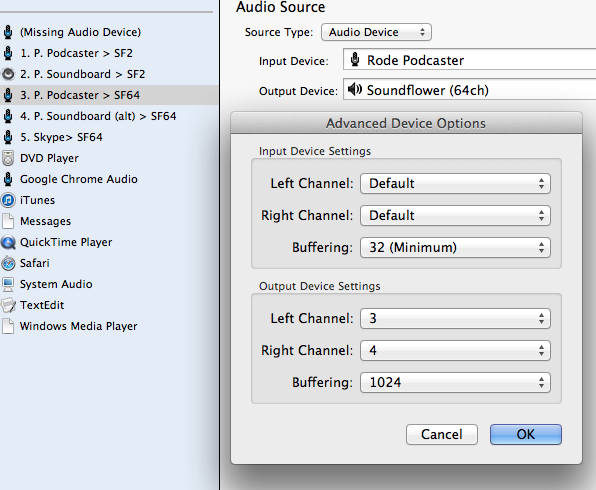Viewport: 596px width, 490px height.
Task: Open the input Left Channel Default dropdown
Action: pyautogui.click(x=455, y=184)
